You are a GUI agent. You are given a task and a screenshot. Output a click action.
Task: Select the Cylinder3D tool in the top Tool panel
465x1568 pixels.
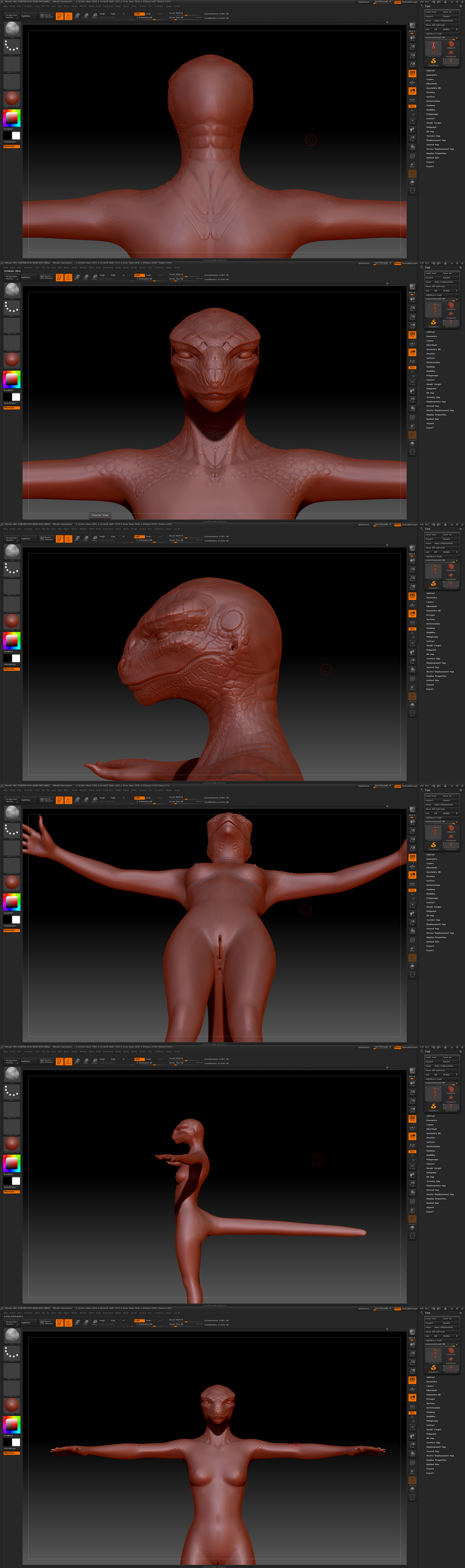451,45
